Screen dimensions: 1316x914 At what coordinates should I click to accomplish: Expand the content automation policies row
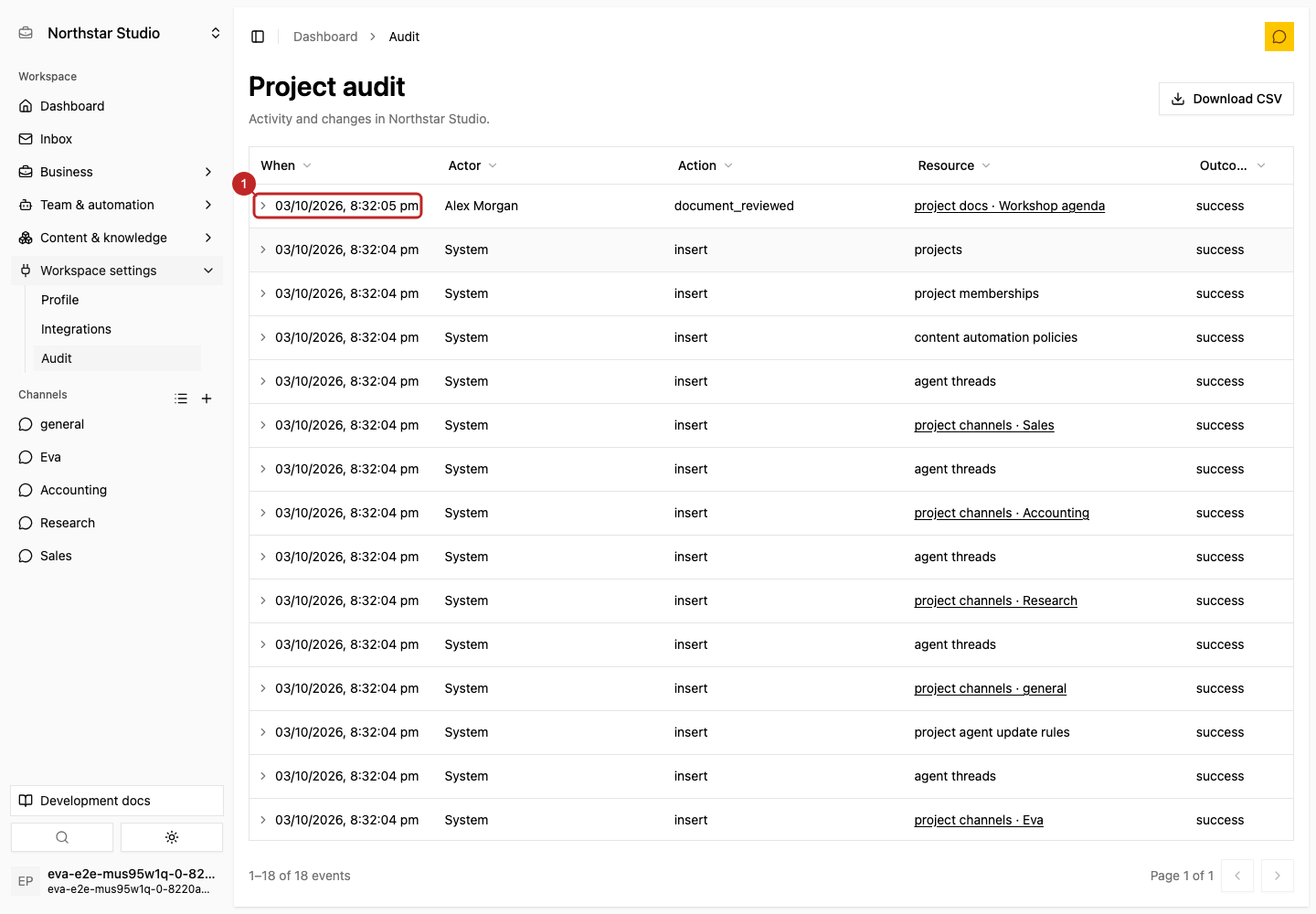263,337
